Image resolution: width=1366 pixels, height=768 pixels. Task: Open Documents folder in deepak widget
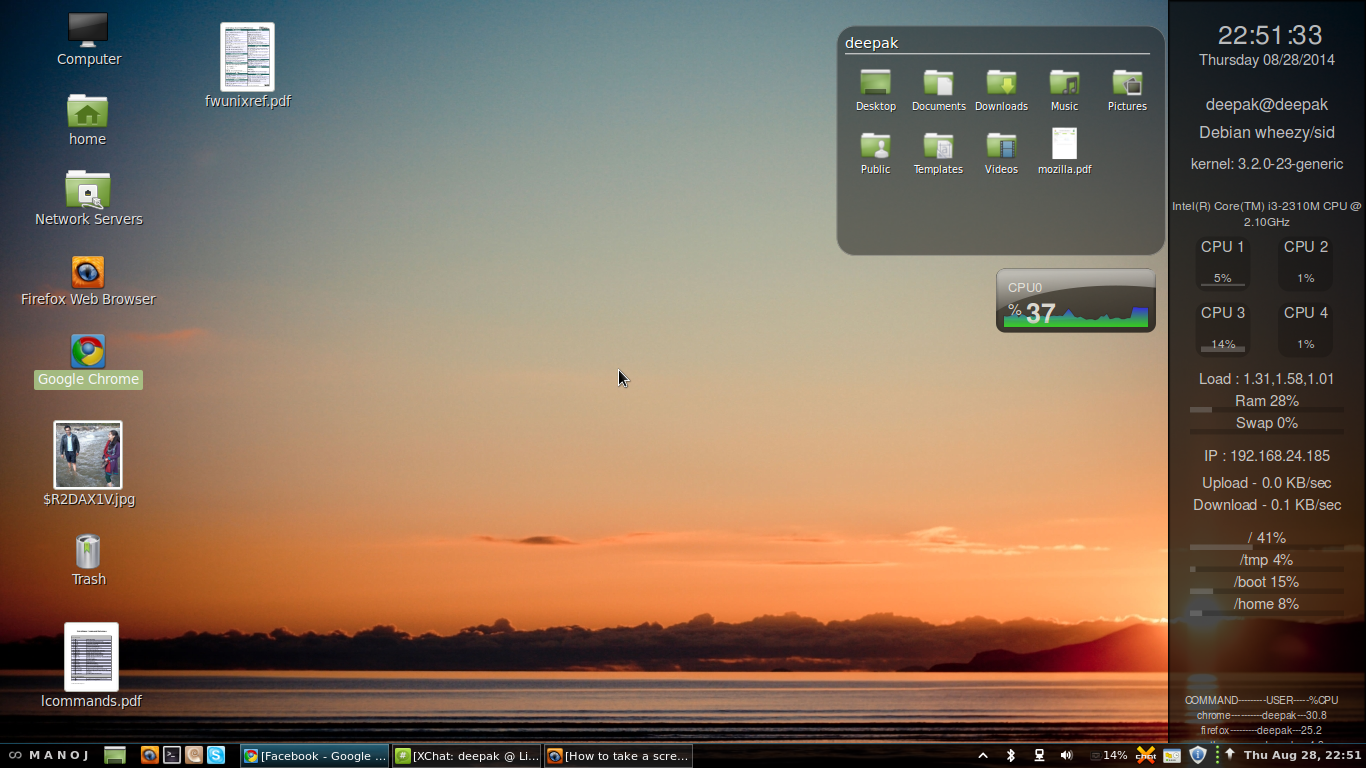point(938,91)
